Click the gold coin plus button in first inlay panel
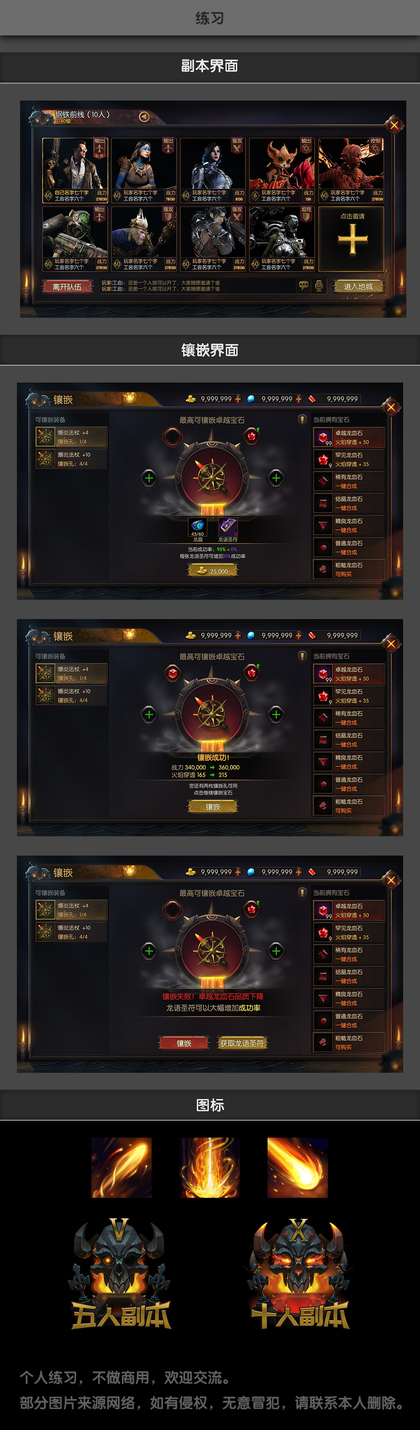 (238, 398)
